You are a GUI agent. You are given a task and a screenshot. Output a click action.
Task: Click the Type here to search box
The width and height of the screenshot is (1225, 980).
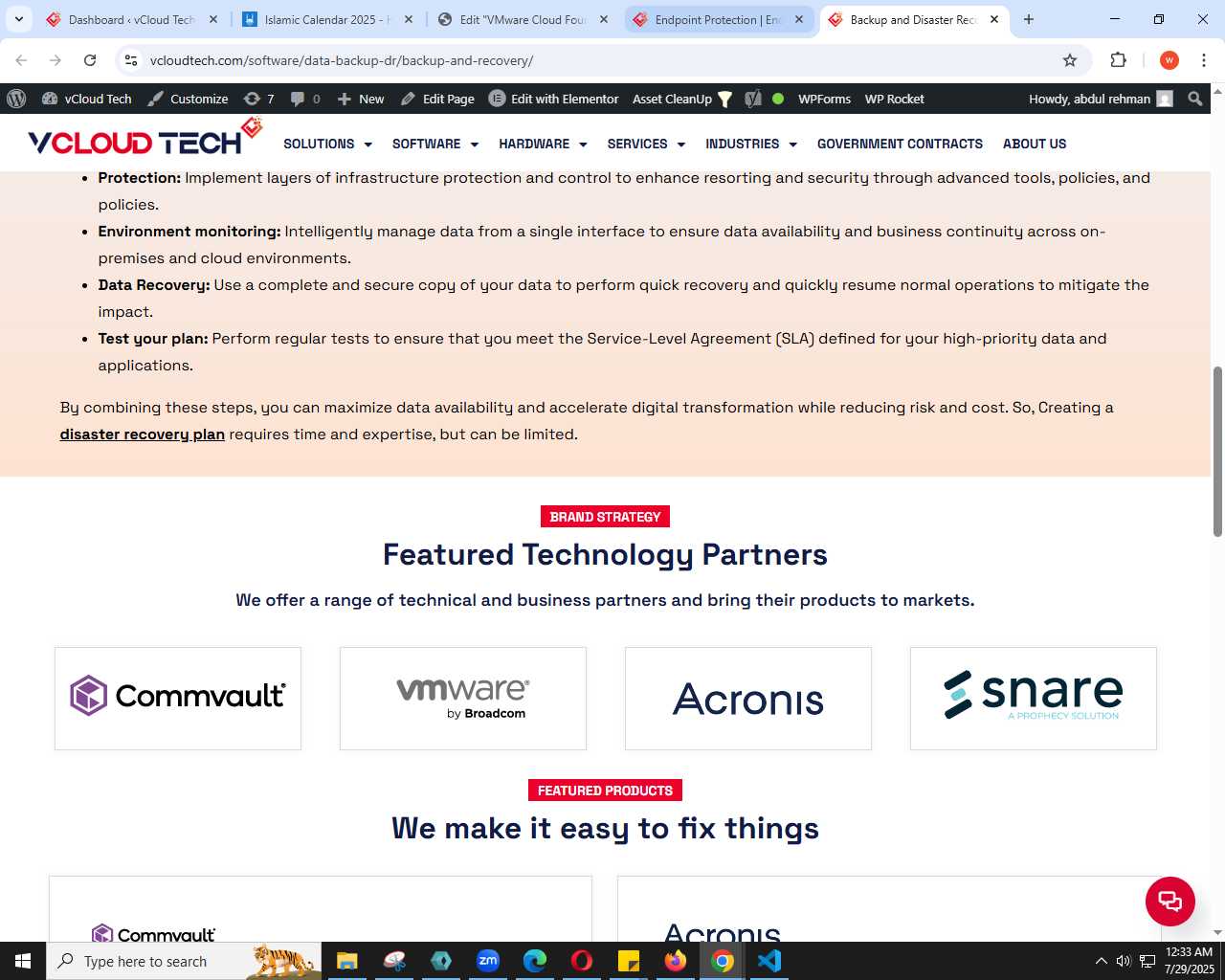coord(184,961)
